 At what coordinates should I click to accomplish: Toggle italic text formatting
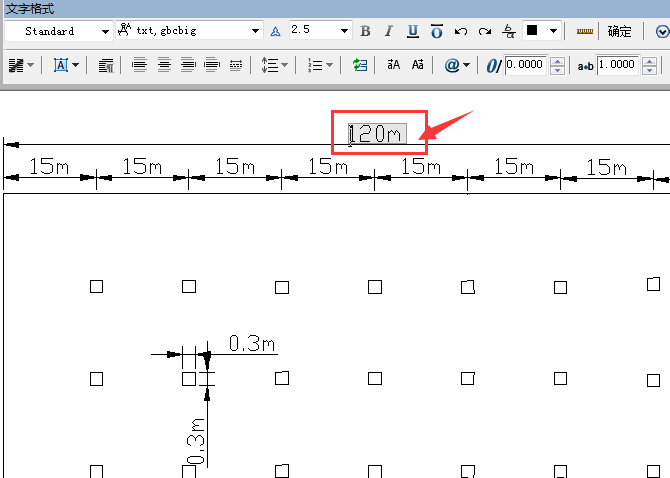(x=389, y=31)
